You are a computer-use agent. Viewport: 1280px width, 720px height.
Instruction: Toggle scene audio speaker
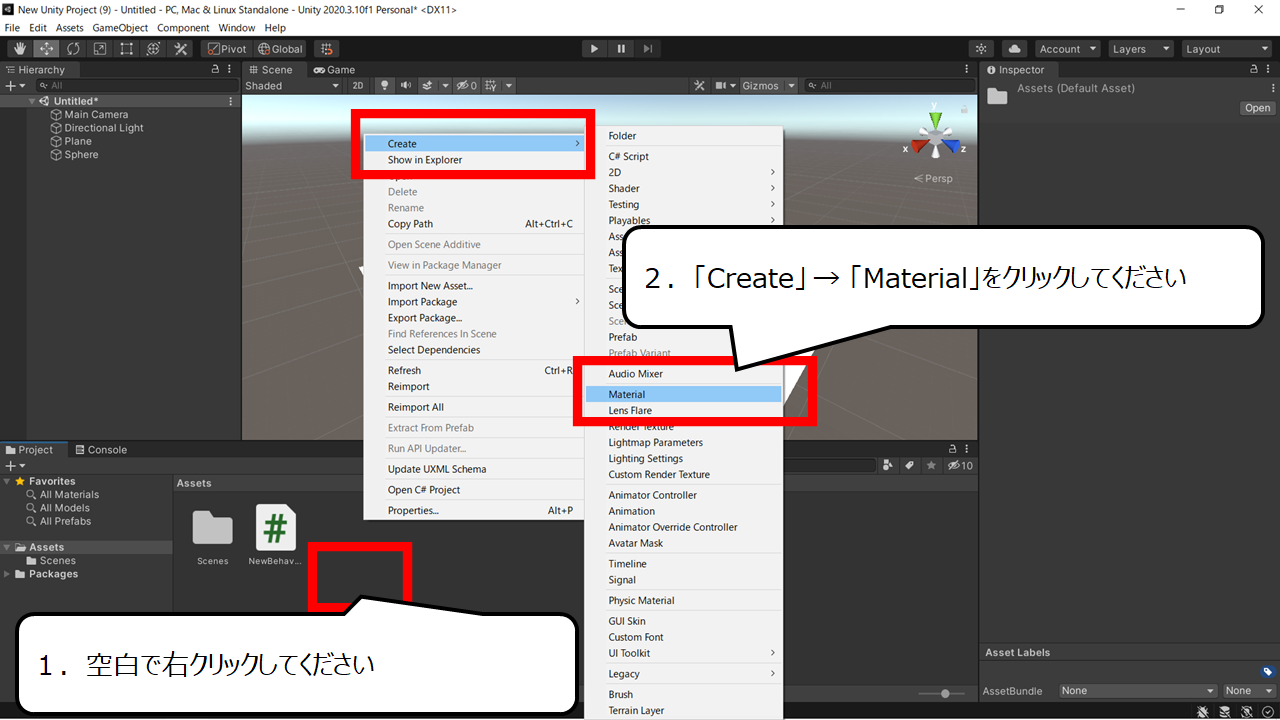click(405, 86)
